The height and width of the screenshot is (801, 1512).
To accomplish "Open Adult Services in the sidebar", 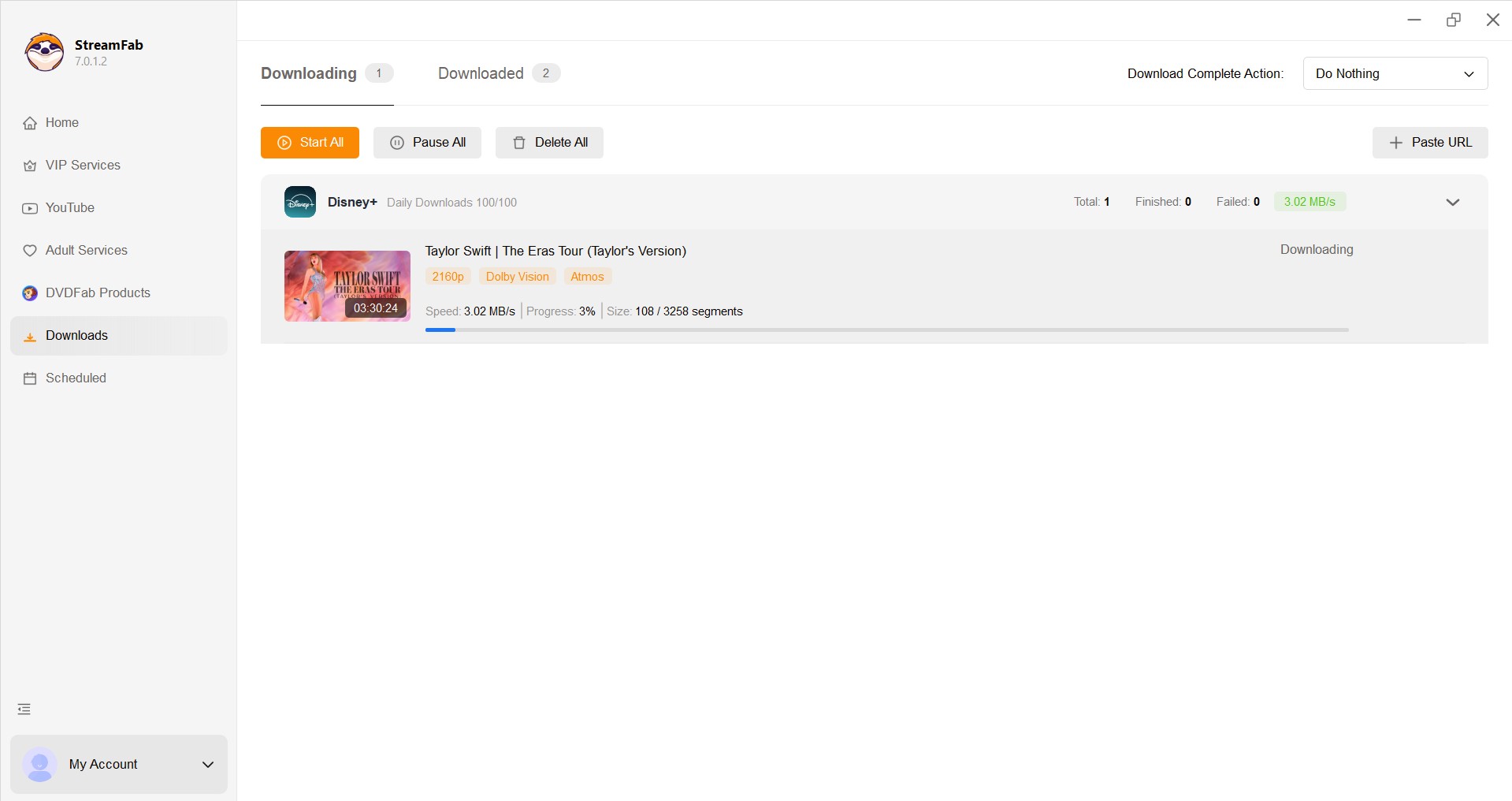I will pyautogui.click(x=86, y=251).
